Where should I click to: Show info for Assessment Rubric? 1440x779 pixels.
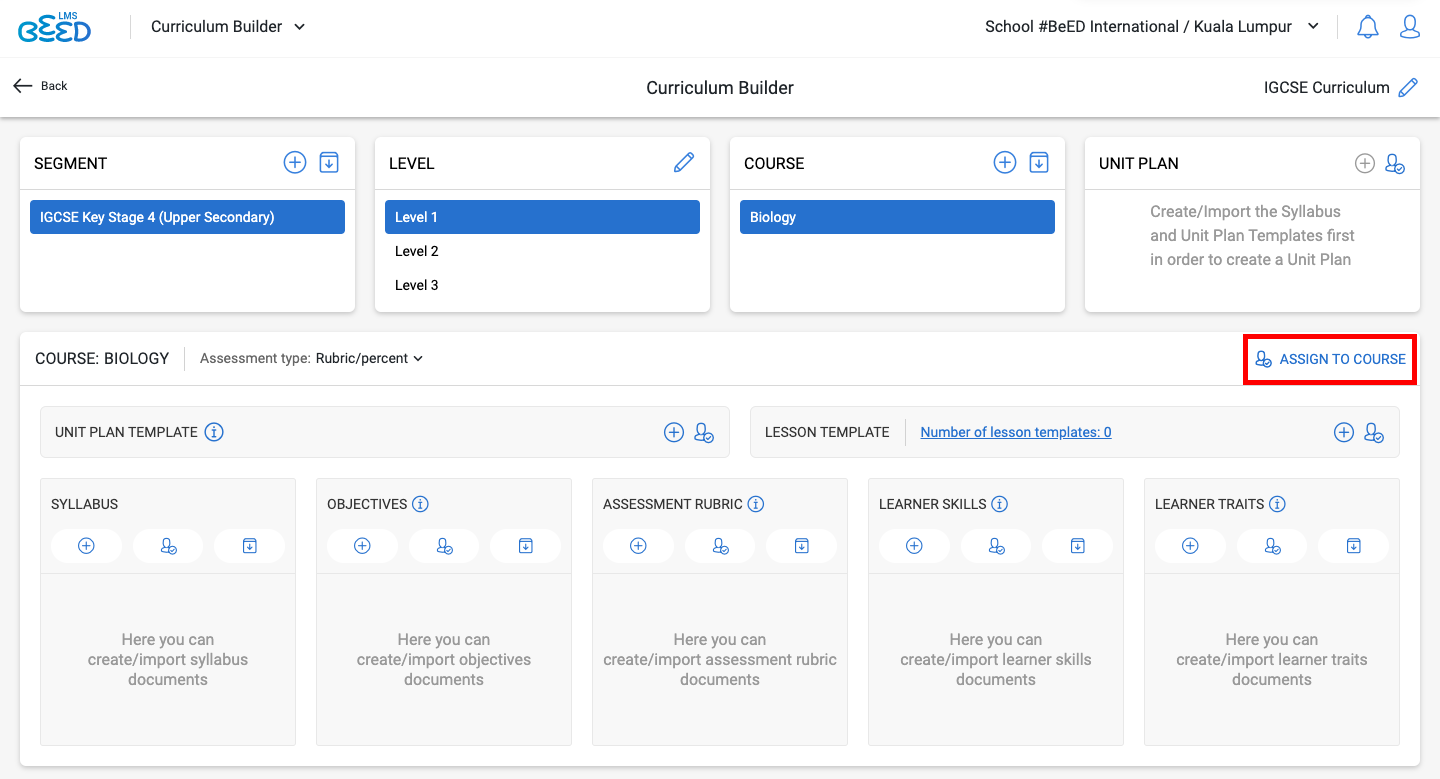pos(756,504)
